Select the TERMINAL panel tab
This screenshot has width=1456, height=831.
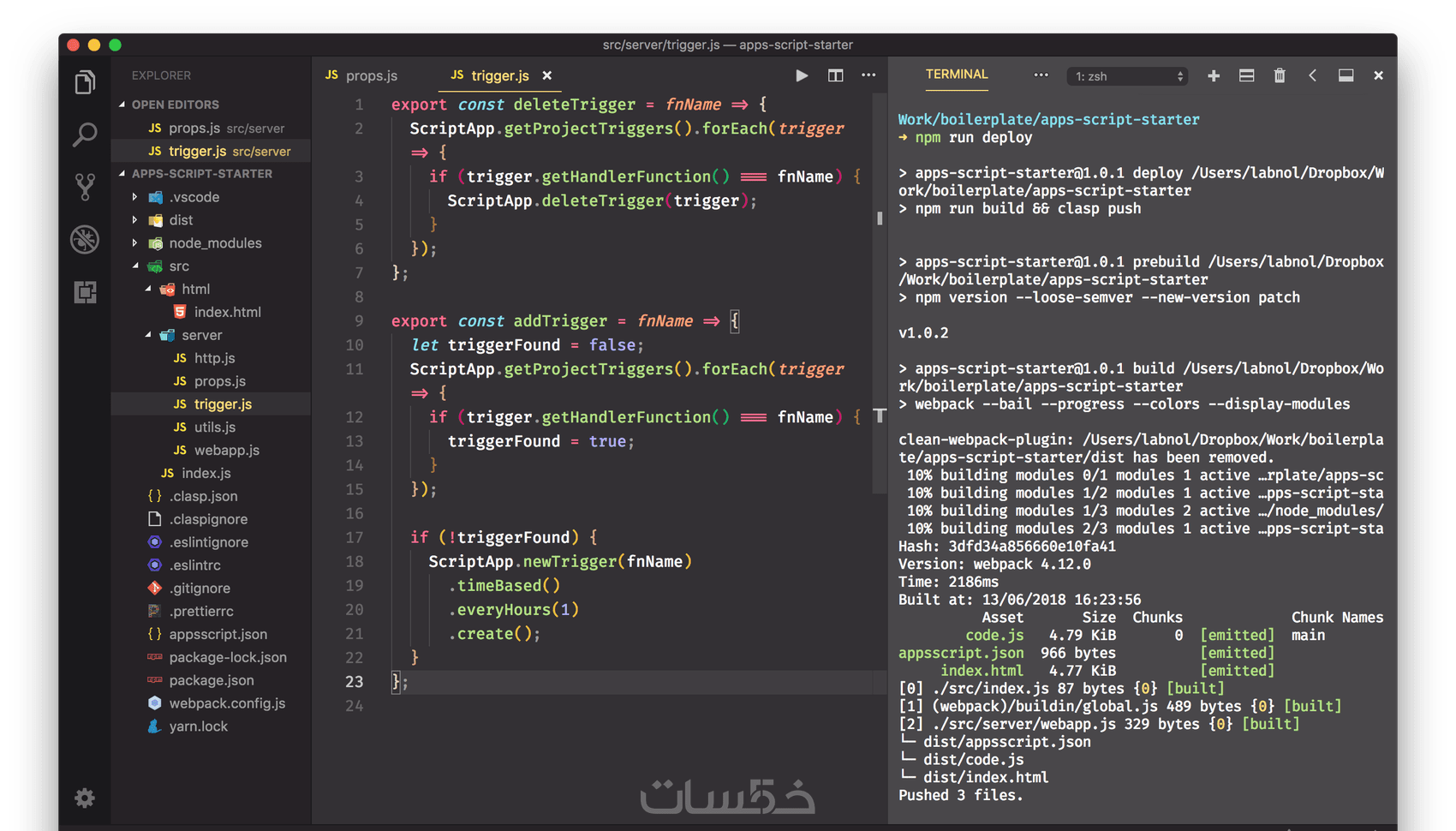point(957,75)
